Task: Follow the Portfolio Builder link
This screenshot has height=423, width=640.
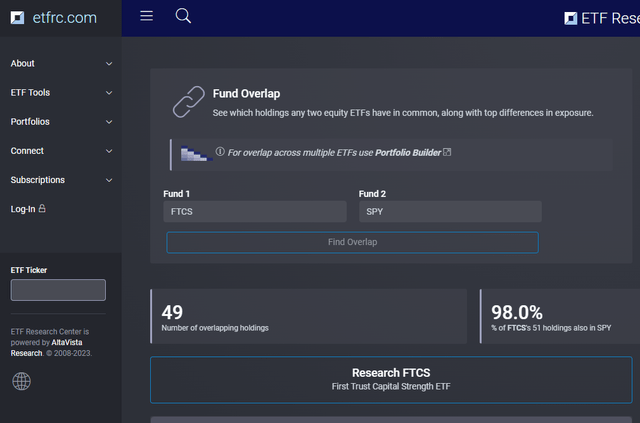Action: tap(408, 152)
